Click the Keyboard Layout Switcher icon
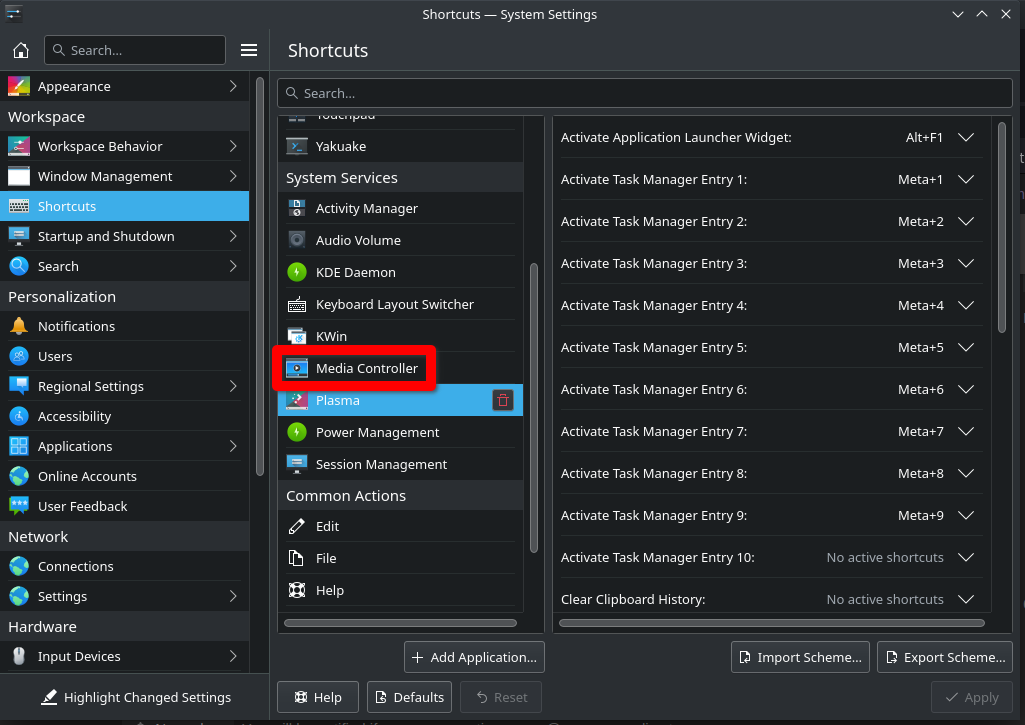 [297, 304]
